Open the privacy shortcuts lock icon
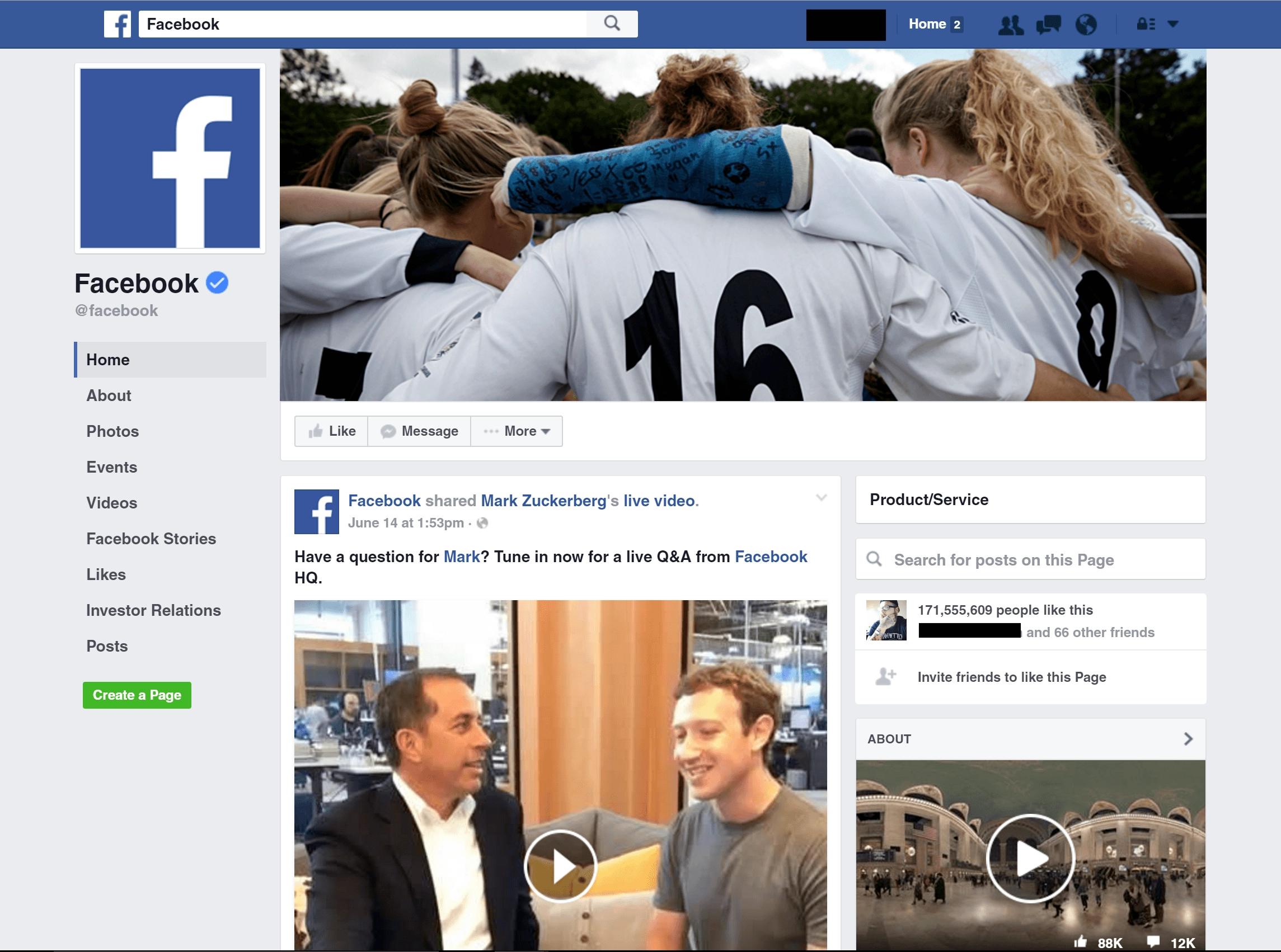 1146,24
